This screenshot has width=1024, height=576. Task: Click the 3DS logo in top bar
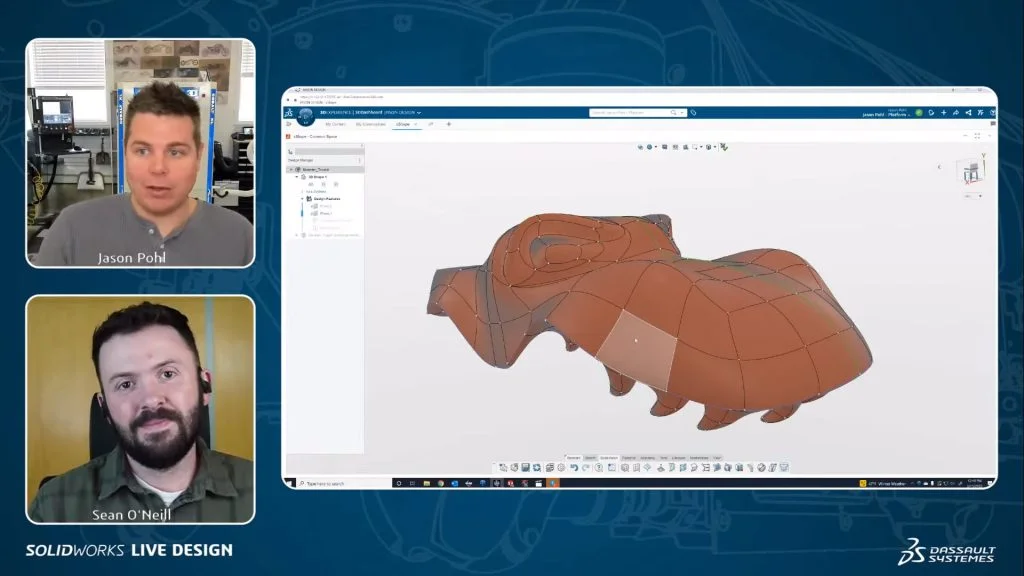point(288,112)
